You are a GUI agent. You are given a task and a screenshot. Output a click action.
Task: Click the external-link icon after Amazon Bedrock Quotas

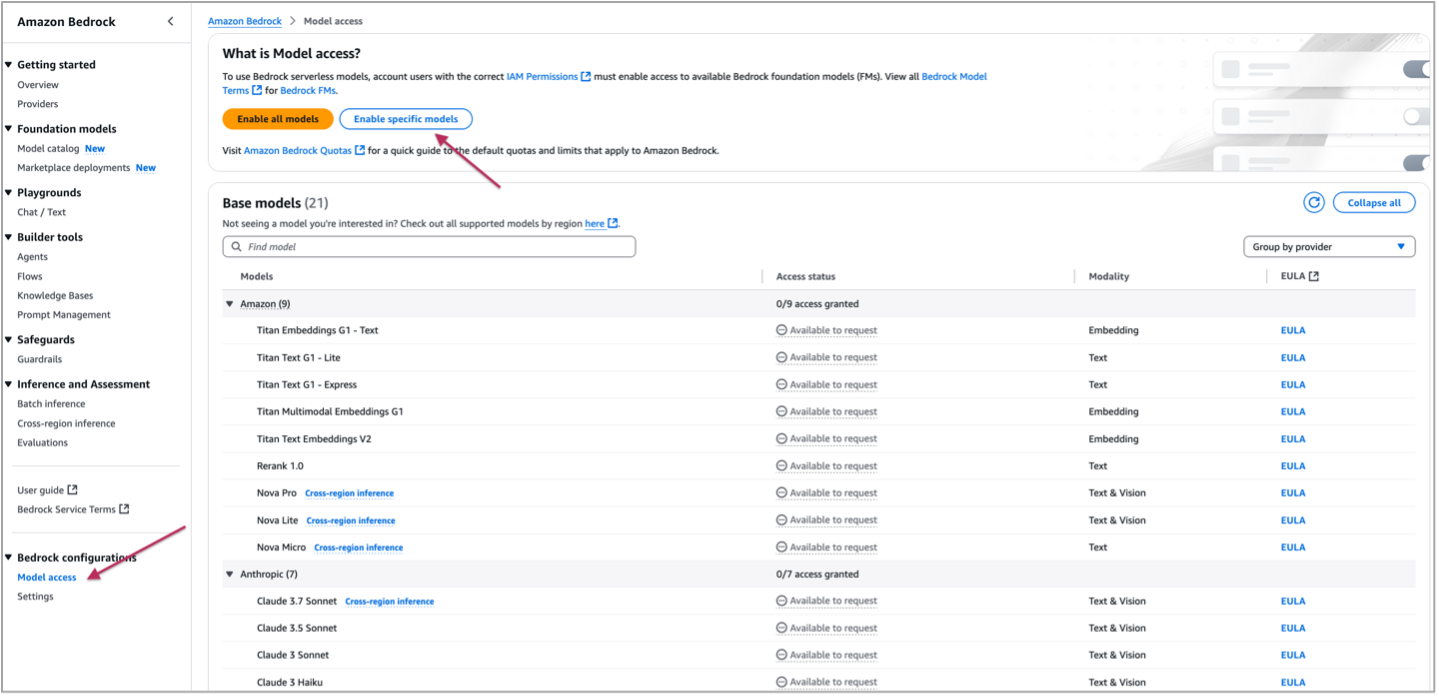(x=360, y=151)
